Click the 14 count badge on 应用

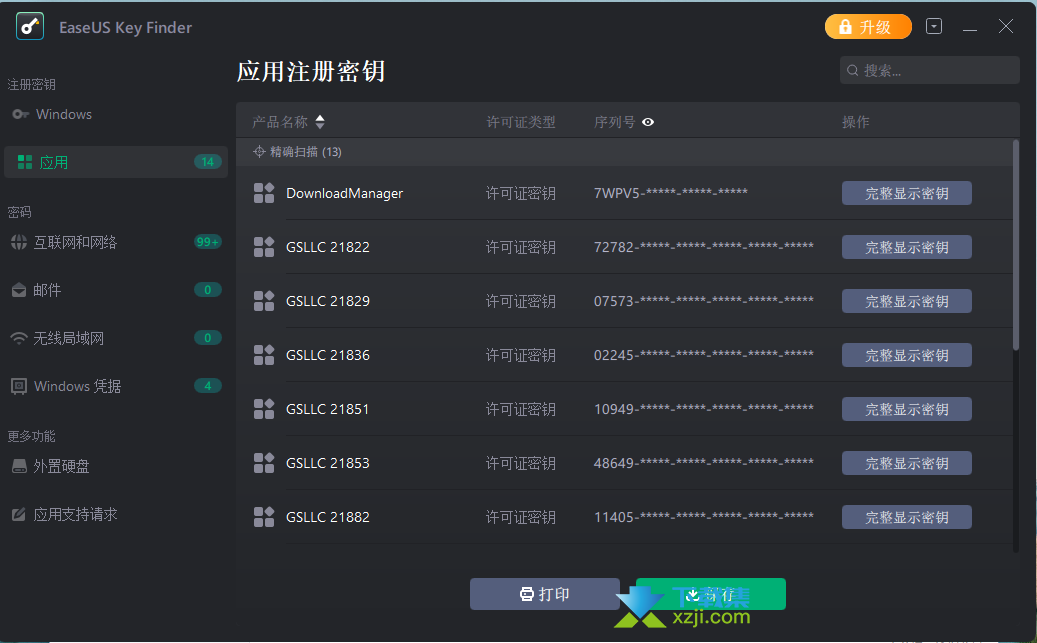pyautogui.click(x=208, y=162)
